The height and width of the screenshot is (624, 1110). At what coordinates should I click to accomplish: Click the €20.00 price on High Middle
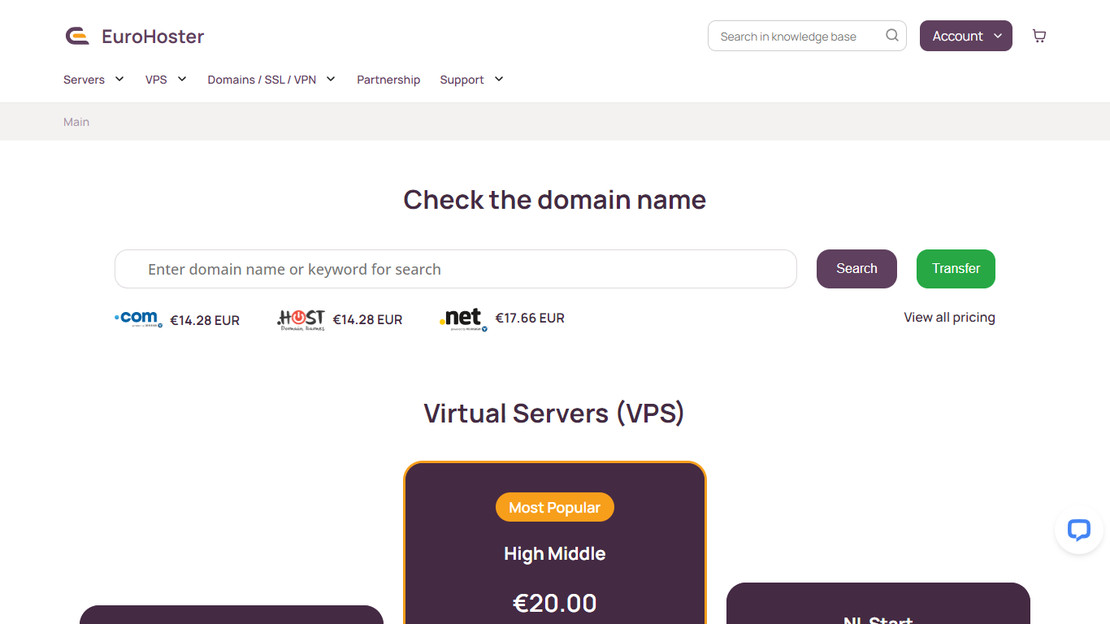(554, 603)
